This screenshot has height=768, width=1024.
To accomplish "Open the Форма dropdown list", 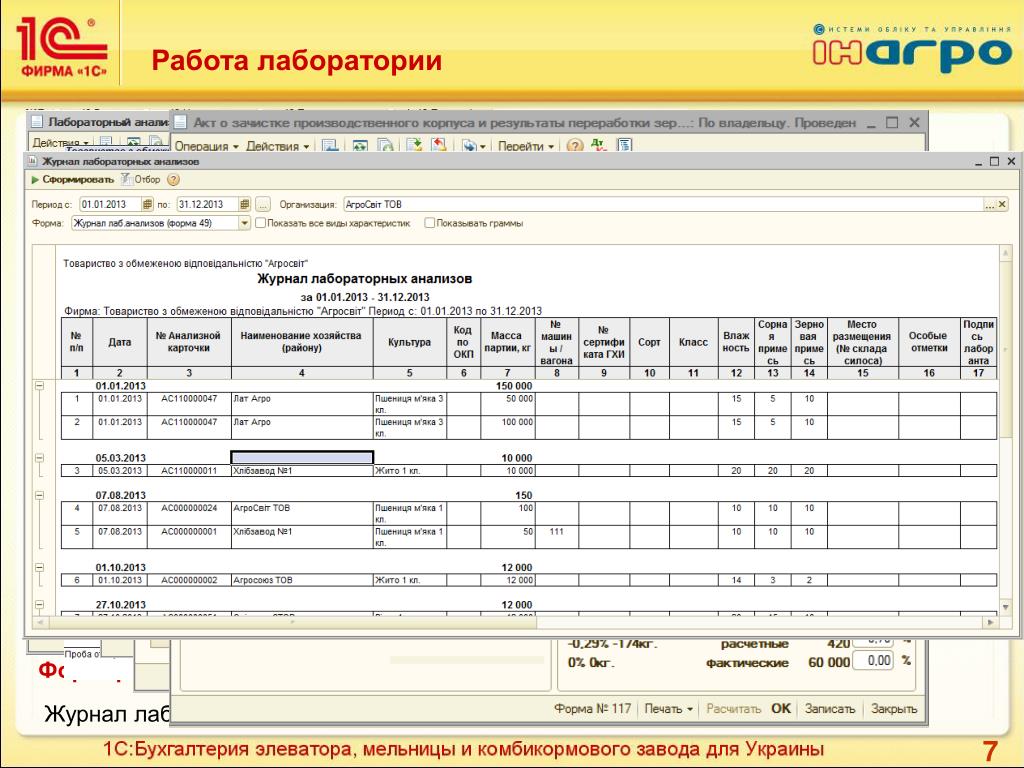I will click(x=244, y=223).
